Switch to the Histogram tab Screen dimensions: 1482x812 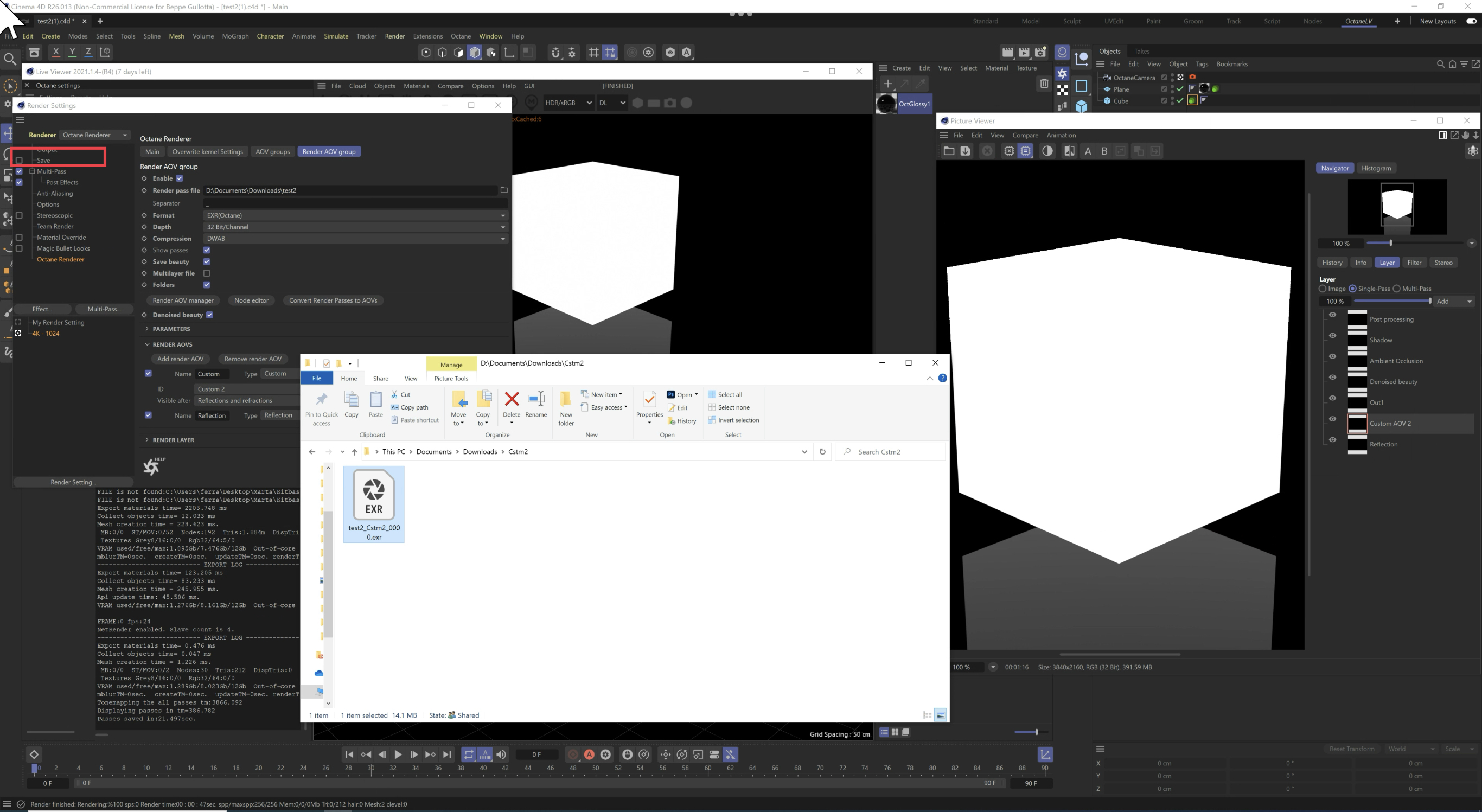click(1376, 169)
